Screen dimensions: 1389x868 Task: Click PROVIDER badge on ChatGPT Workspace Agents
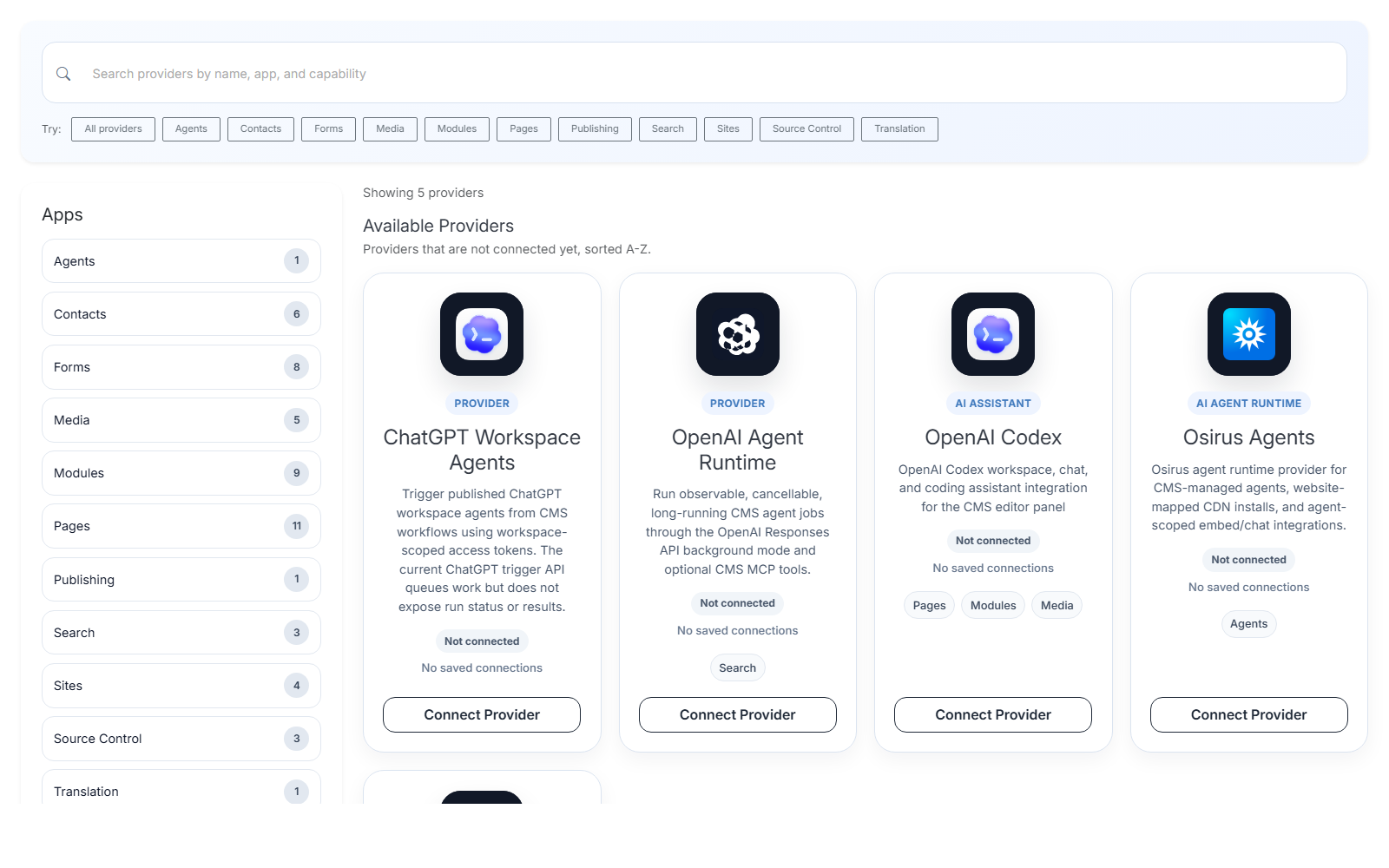point(482,404)
